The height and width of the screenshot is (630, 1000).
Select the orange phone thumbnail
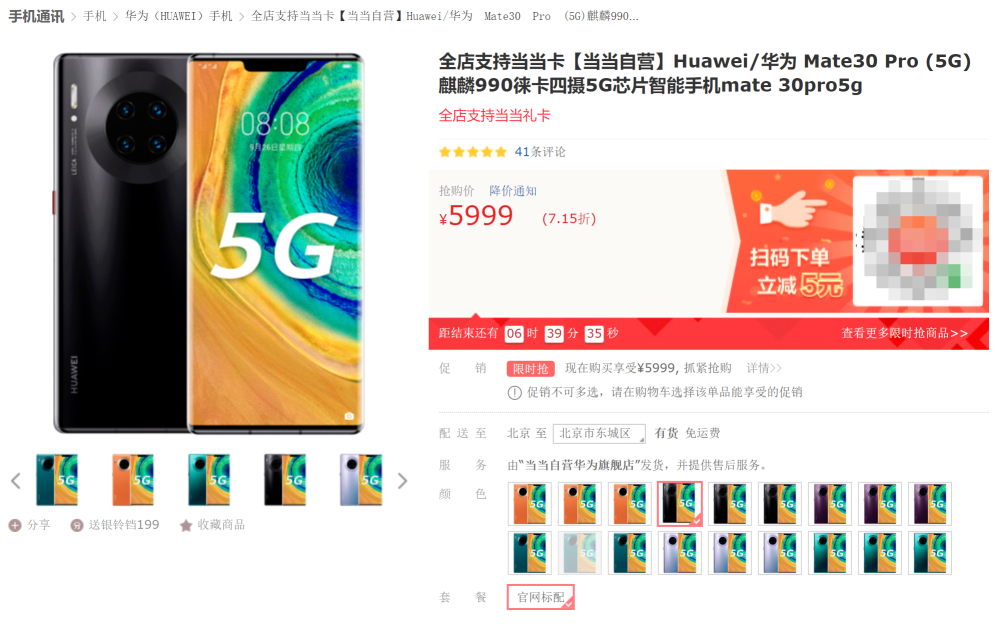133,480
